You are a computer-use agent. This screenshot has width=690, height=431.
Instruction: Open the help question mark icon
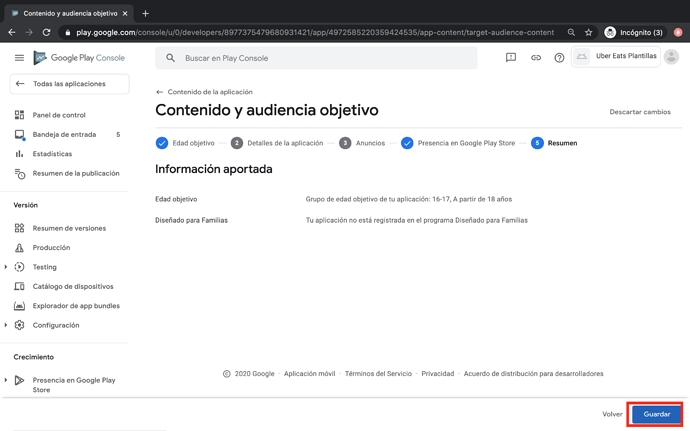pos(559,58)
